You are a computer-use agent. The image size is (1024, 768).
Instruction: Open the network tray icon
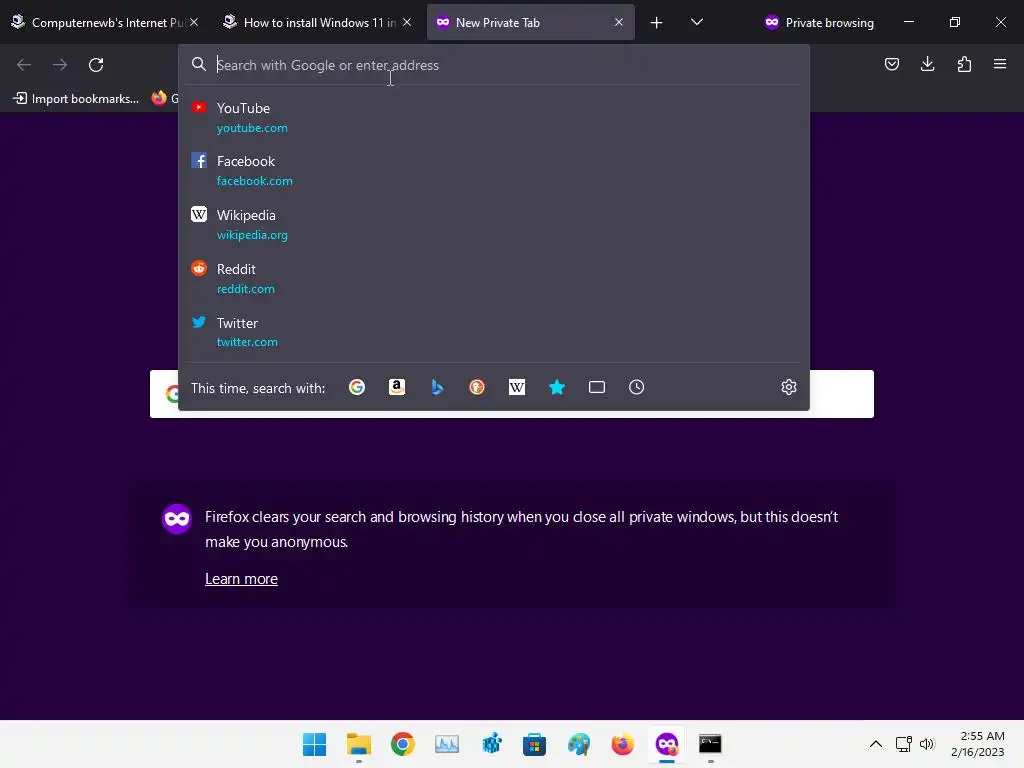coord(903,744)
